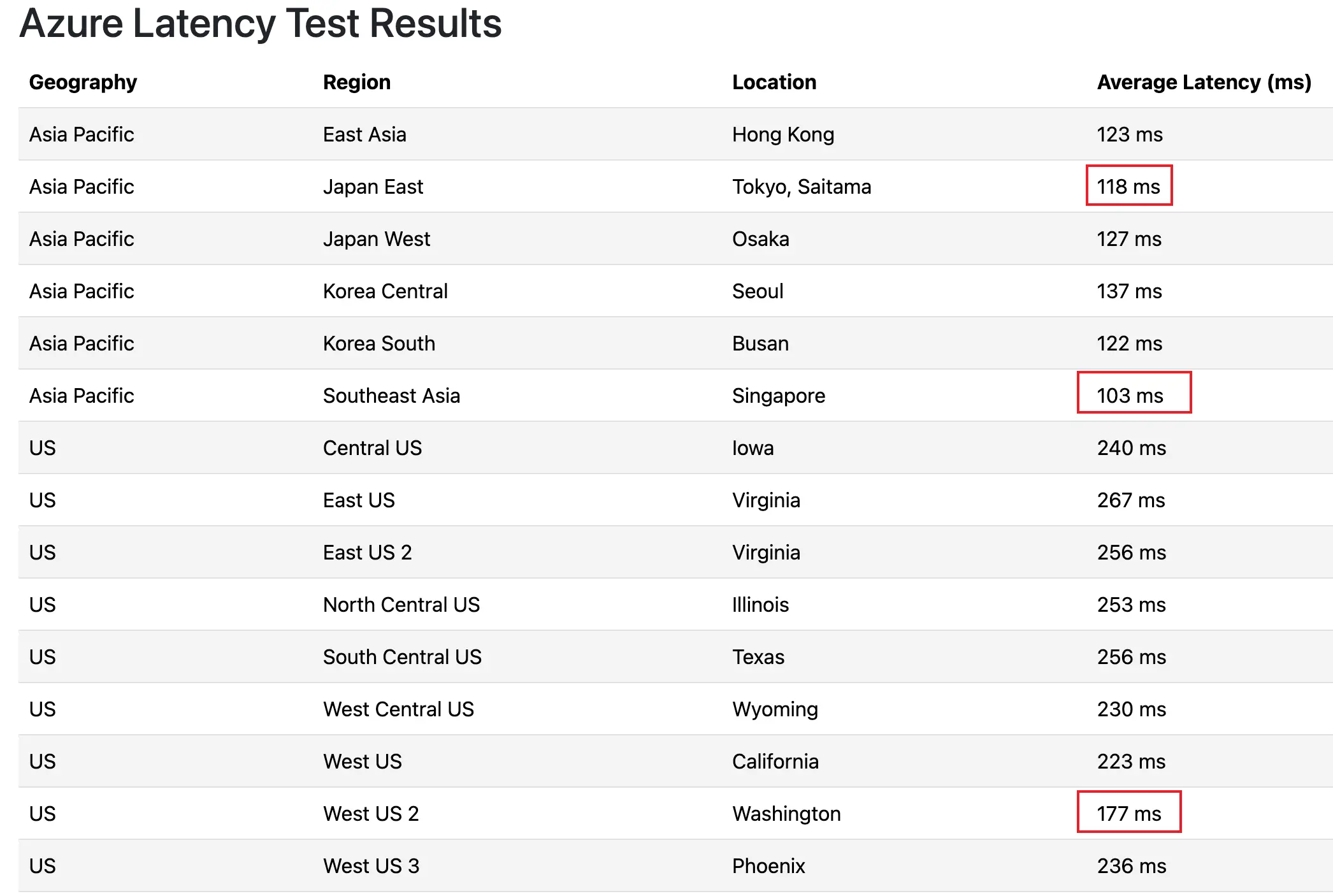Screen dimensions: 1333x896
Task: Click the Azure Latency Test Results heading
Action: pos(261,24)
